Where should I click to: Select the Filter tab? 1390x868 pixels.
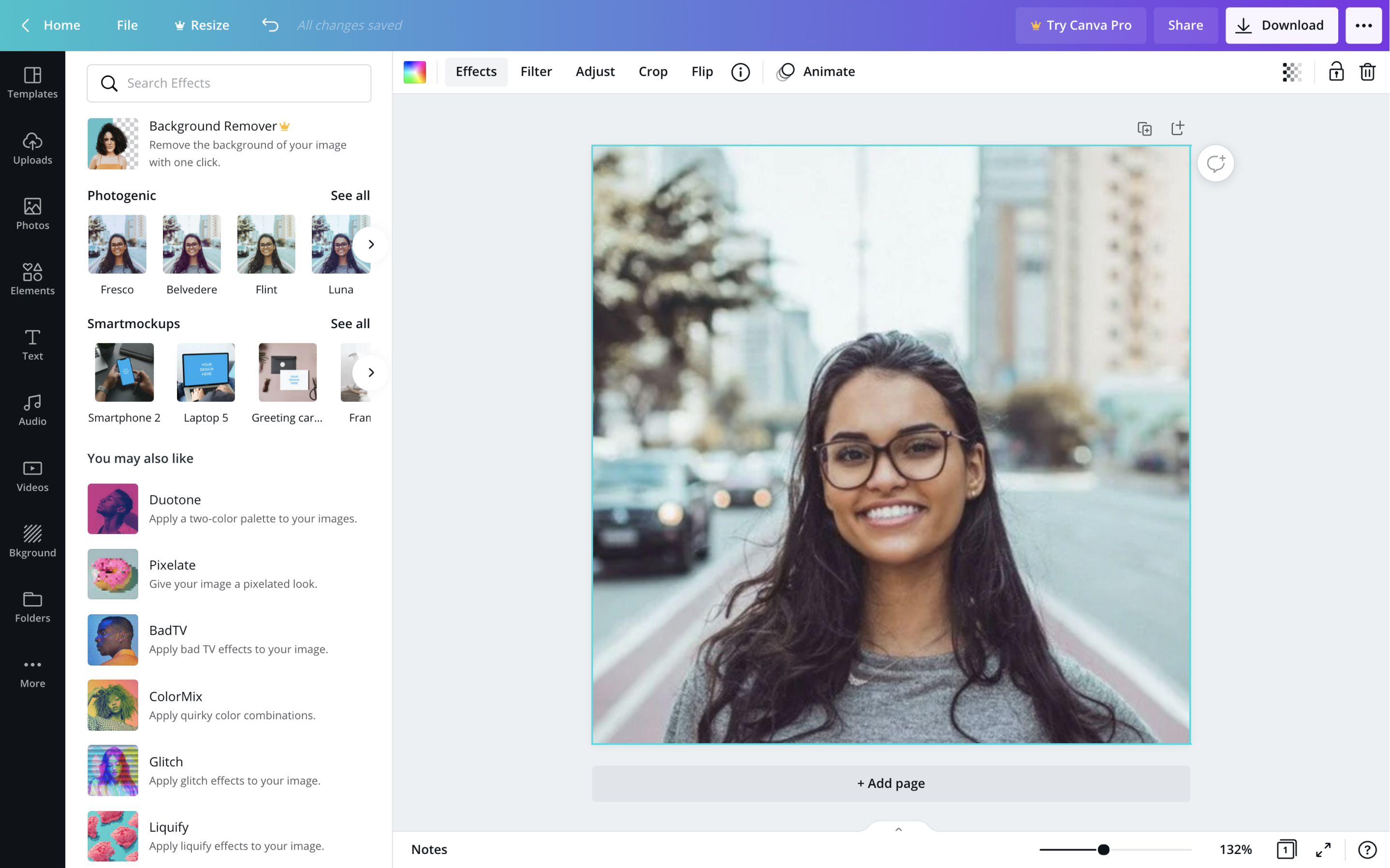537,71
